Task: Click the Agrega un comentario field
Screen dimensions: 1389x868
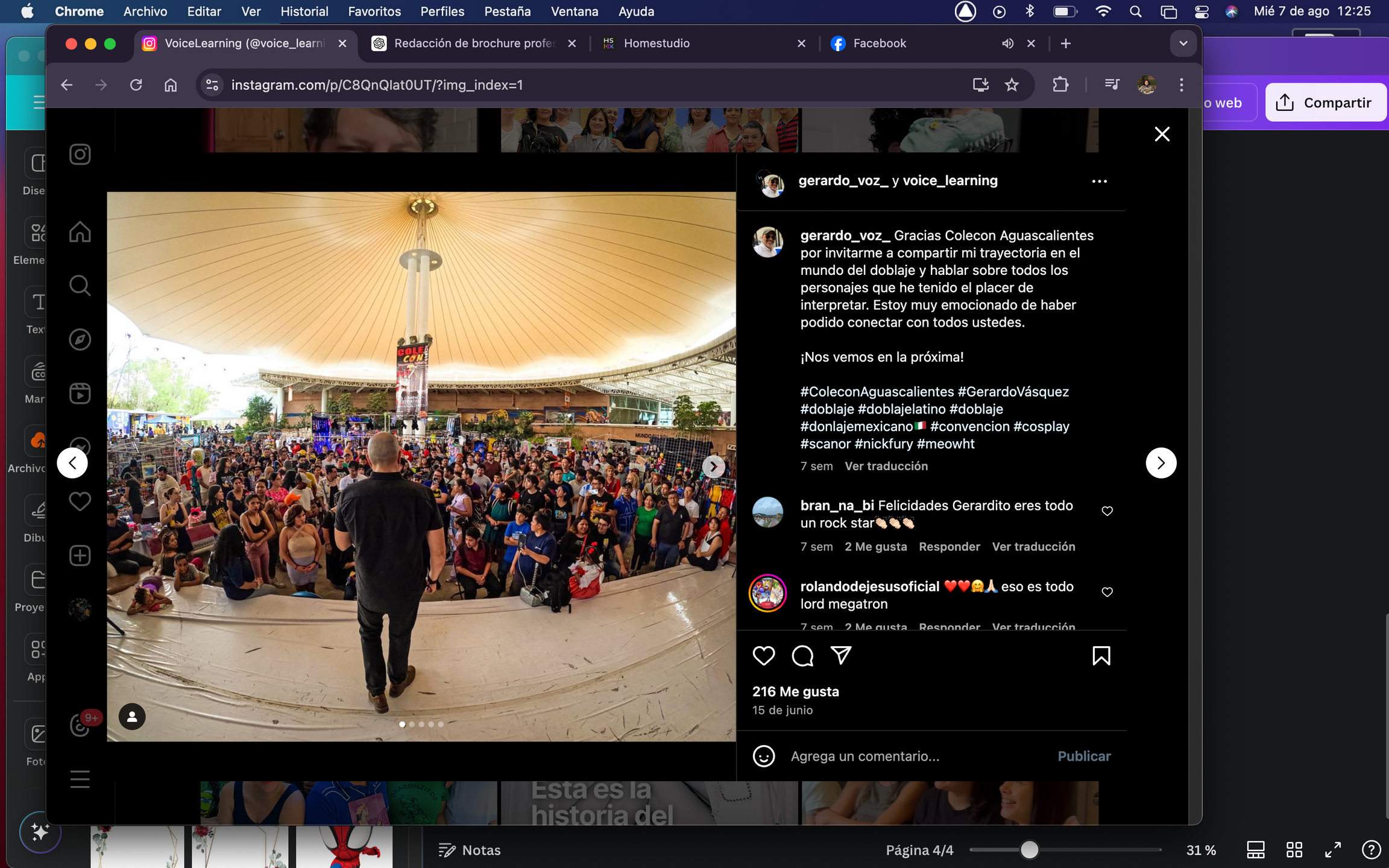Action: 917,756
